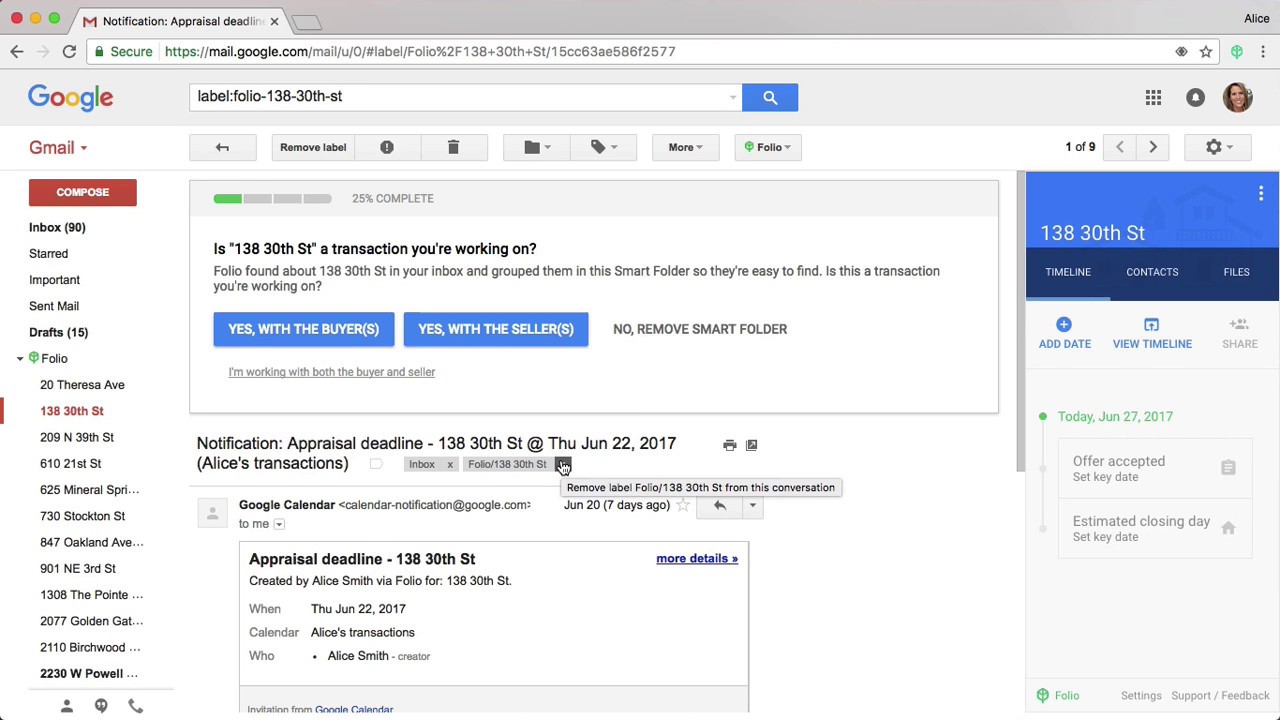This screenshot has width=1280, height=720.
Task: Go to the newer conversation arrow
Action: [x=1120, y=147]
